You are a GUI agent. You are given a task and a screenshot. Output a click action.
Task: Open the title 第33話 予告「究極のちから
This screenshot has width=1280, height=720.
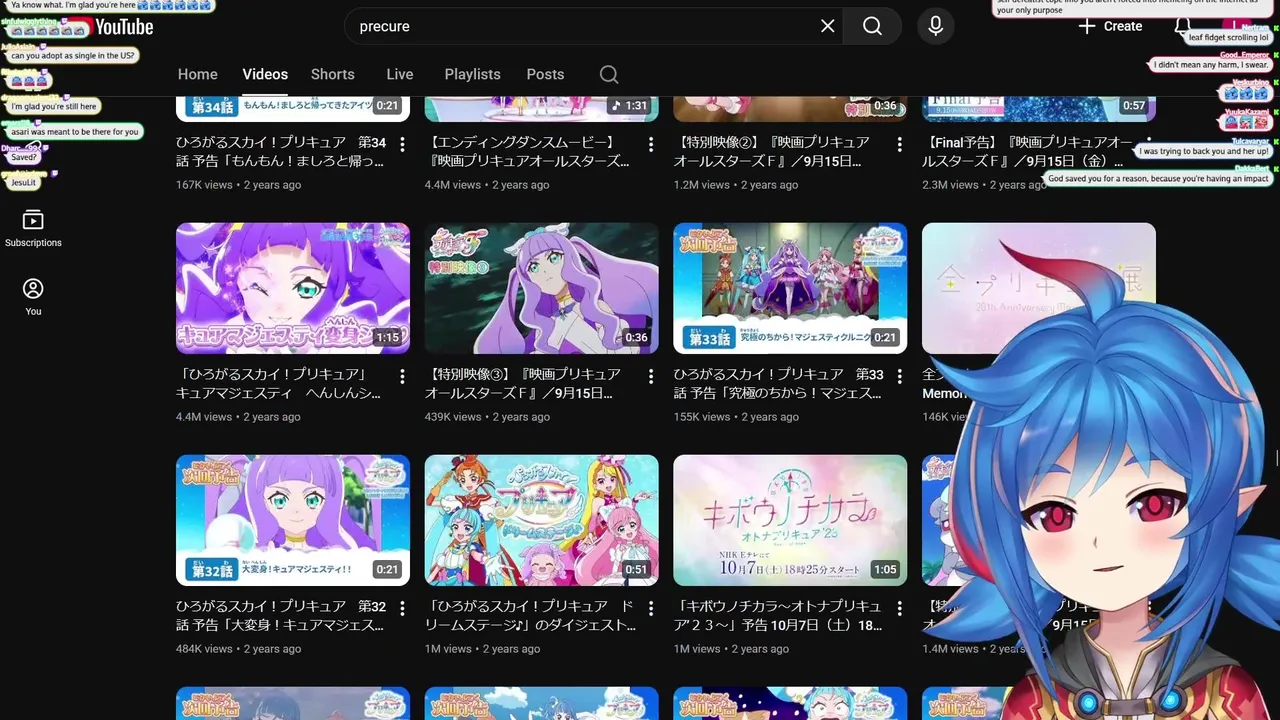[x=779, y=384]
